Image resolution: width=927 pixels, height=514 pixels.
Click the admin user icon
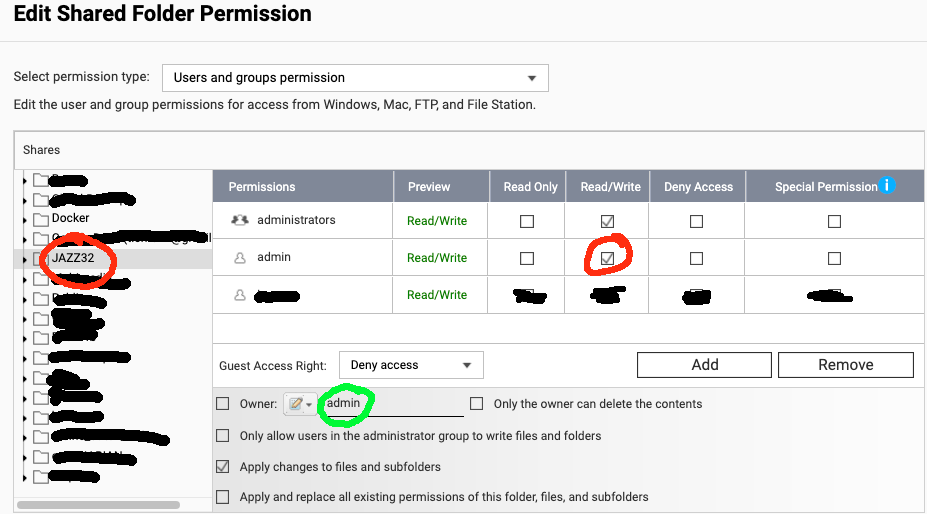click(x=239, y=258)
